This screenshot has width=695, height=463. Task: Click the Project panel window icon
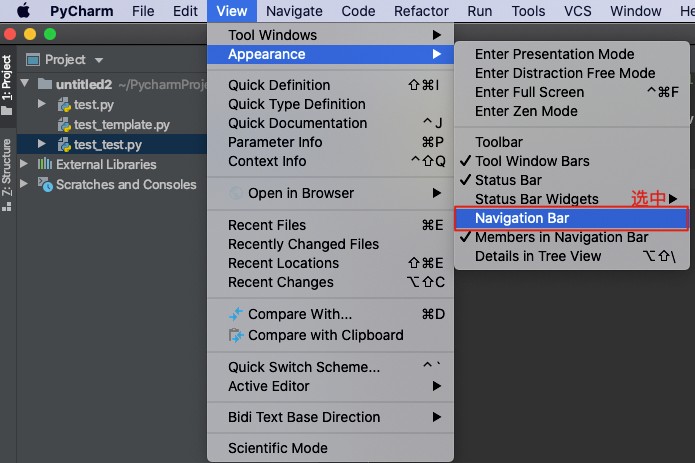pos(33,59)
